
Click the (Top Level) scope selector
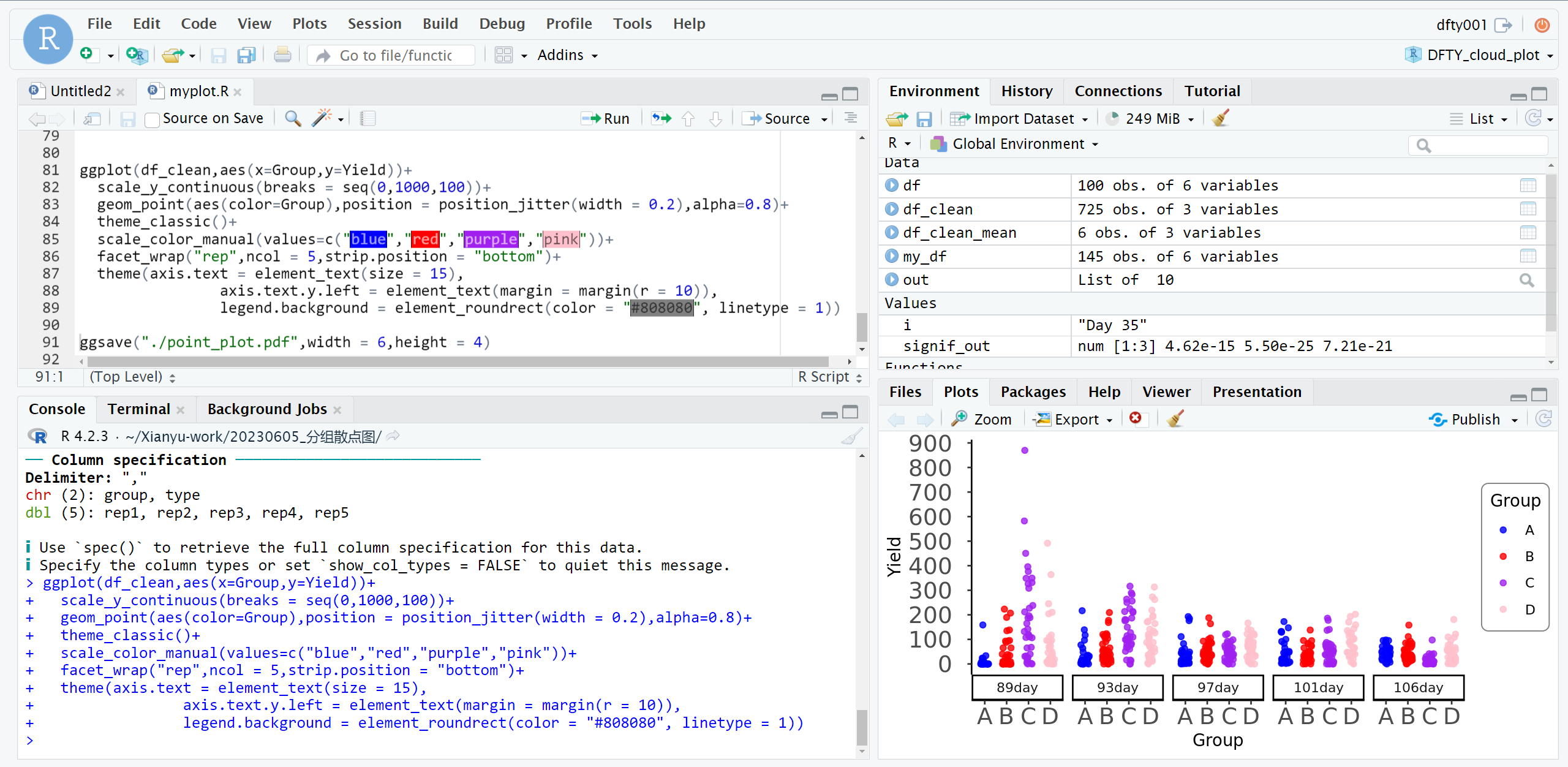[132, 377]
